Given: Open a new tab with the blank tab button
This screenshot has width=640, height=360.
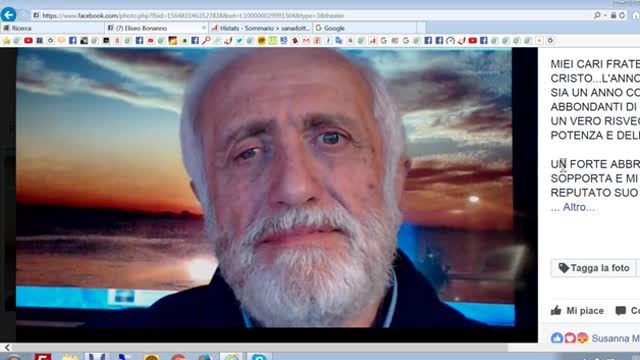Looking at the screenshot, I should 422,28.
